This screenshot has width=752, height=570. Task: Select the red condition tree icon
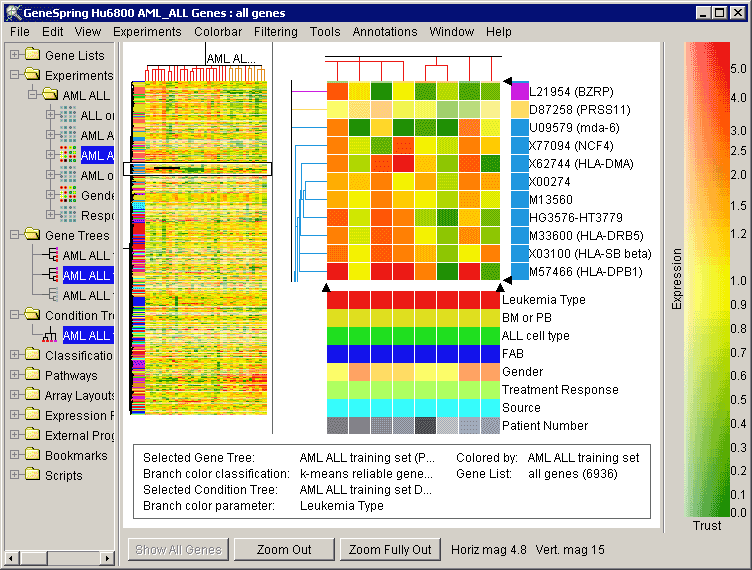[50, 335]
